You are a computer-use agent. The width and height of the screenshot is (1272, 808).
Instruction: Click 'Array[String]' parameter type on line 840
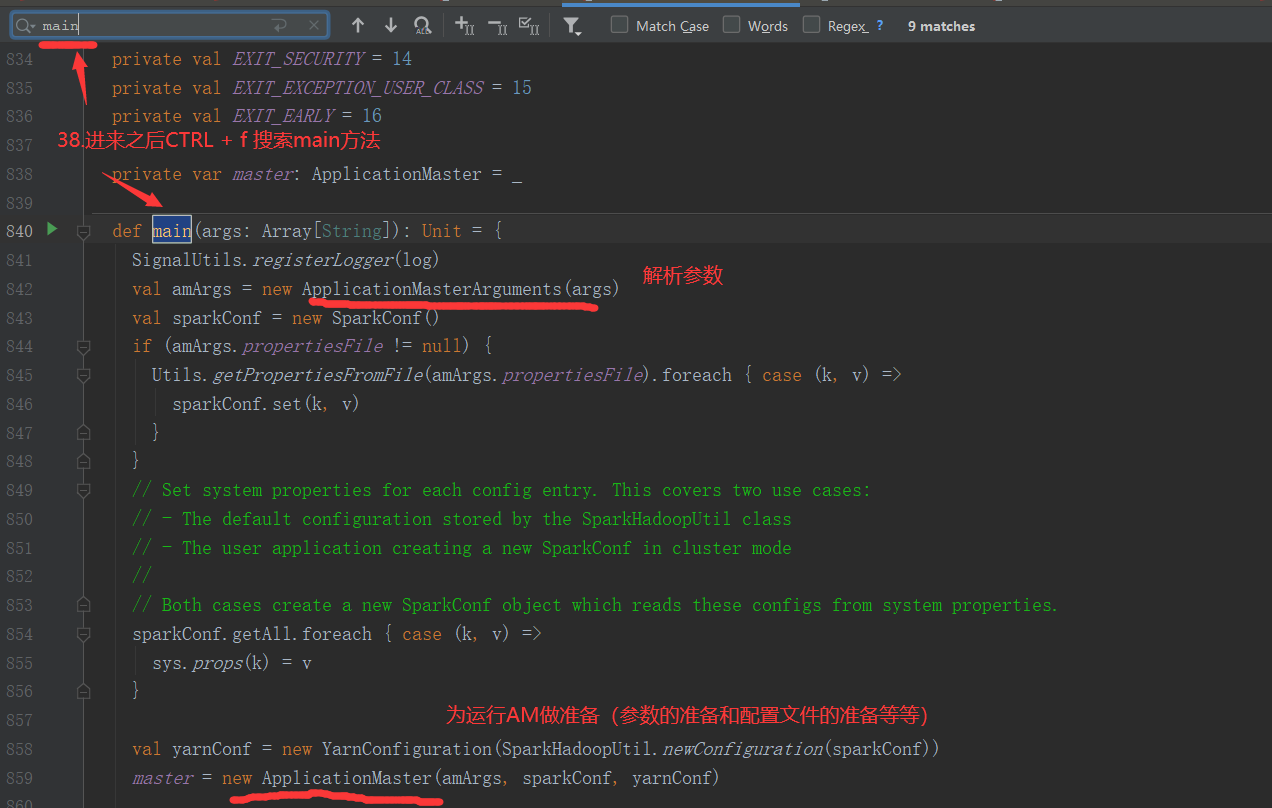(327, 231)
